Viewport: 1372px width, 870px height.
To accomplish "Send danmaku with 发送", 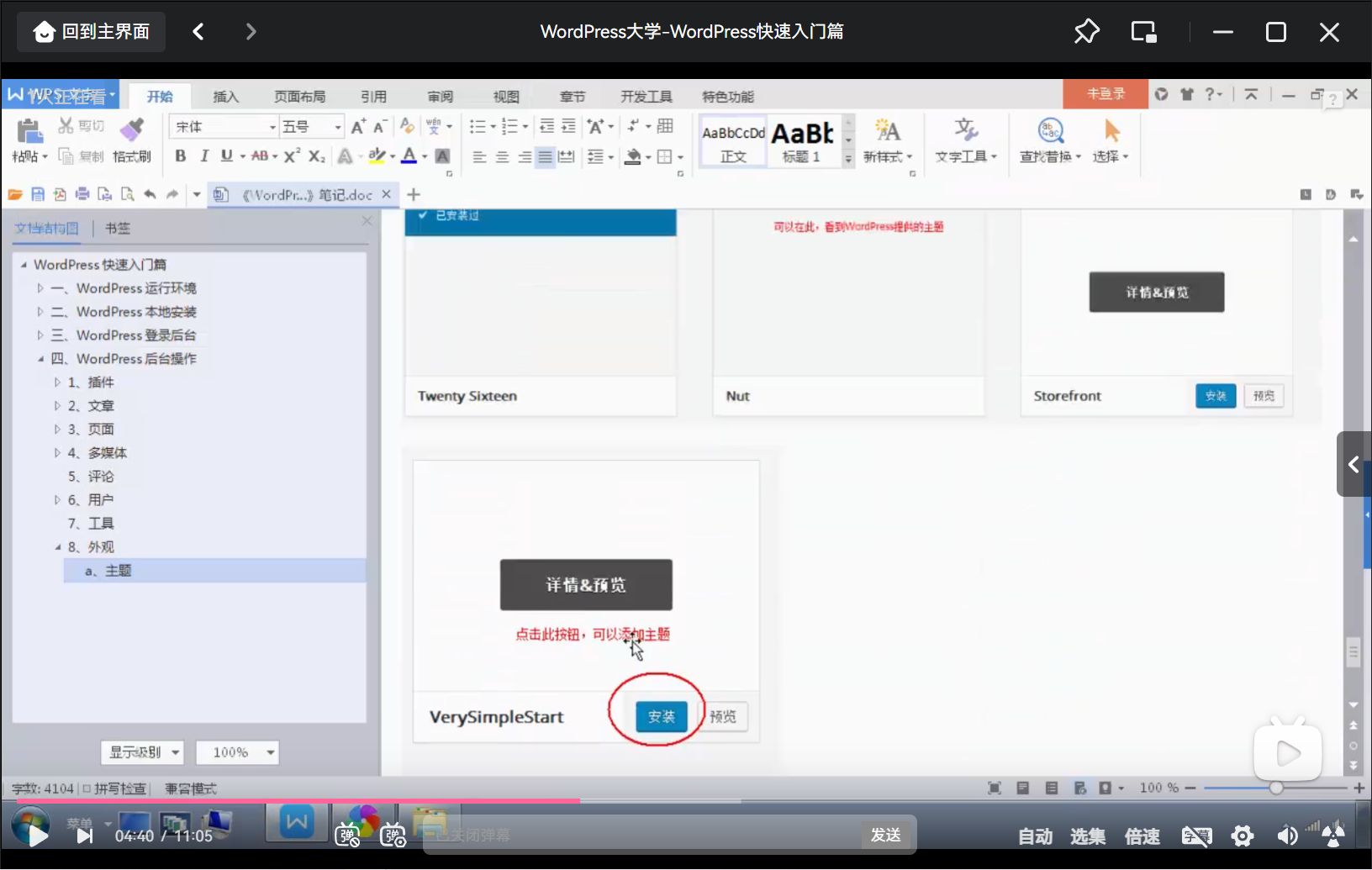I will tap(886, 835).
